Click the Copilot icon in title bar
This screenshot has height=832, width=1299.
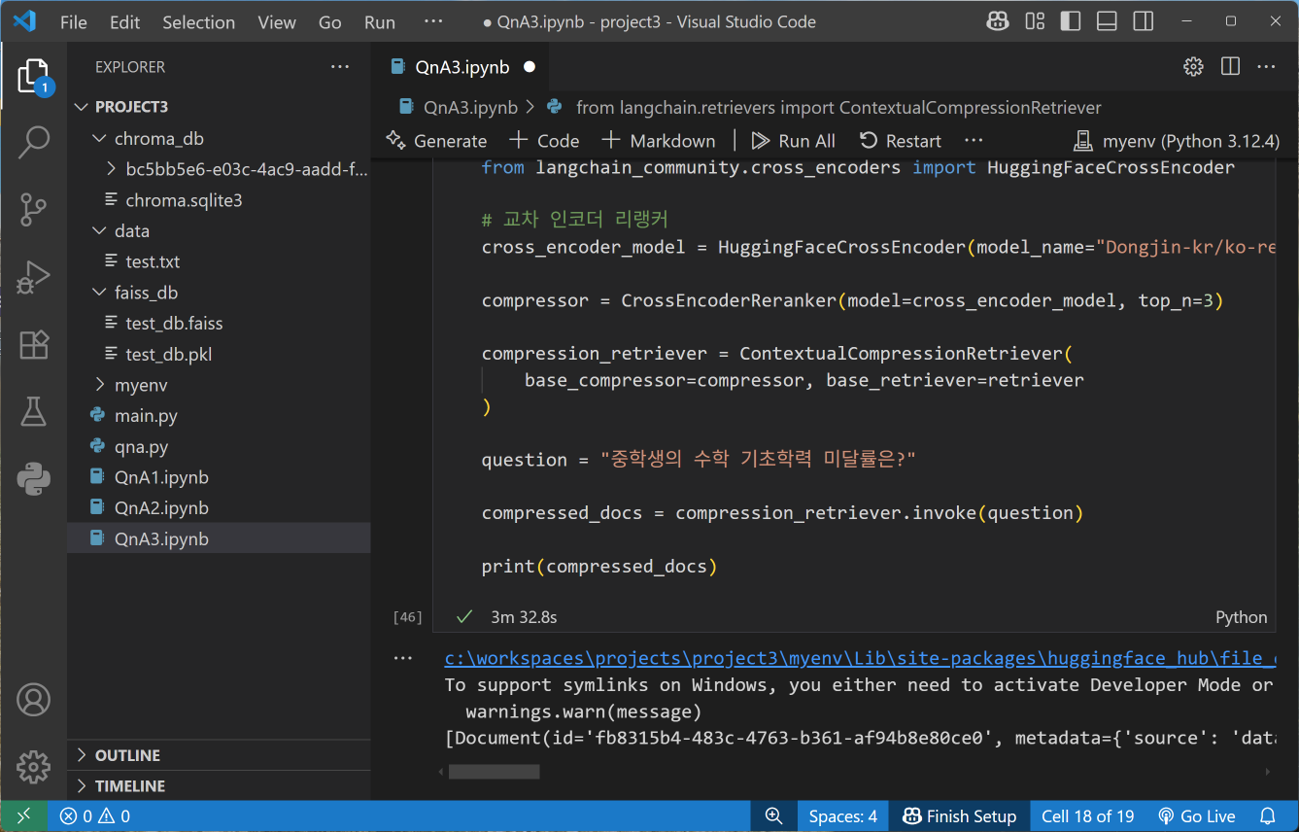point(997,22)
